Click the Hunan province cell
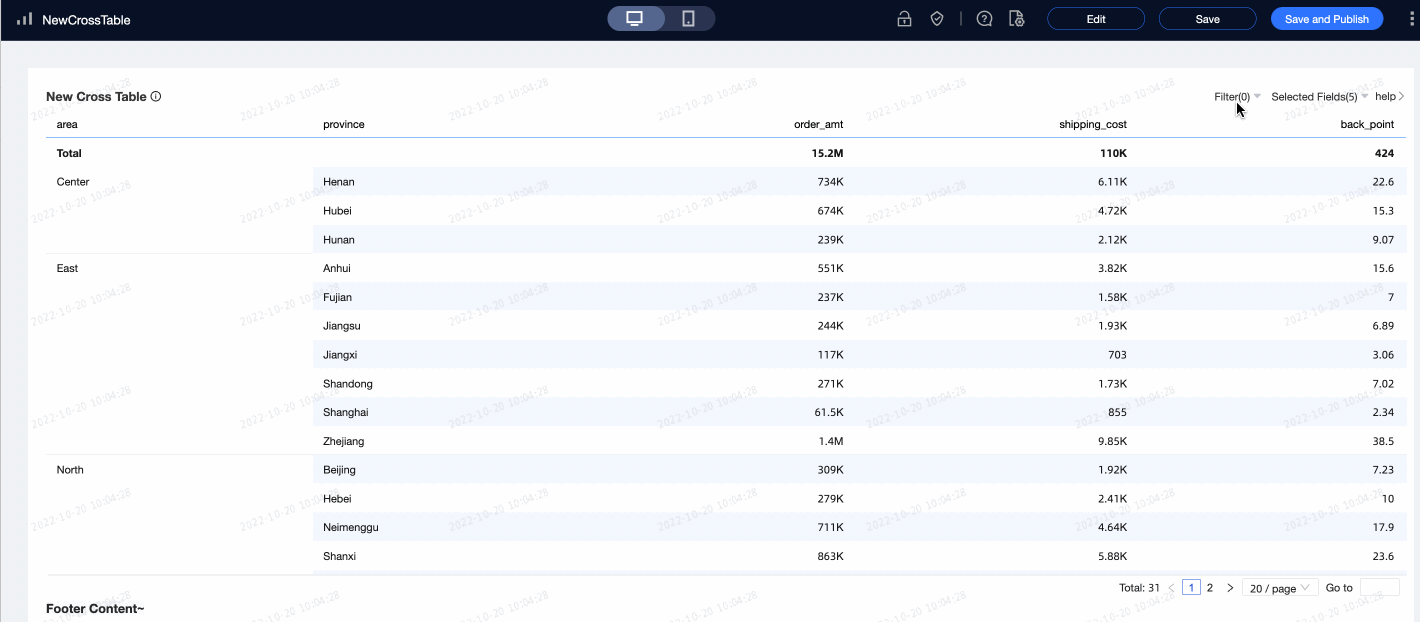1420x622 pixels. pyautogui.click(x=339, y=240)
